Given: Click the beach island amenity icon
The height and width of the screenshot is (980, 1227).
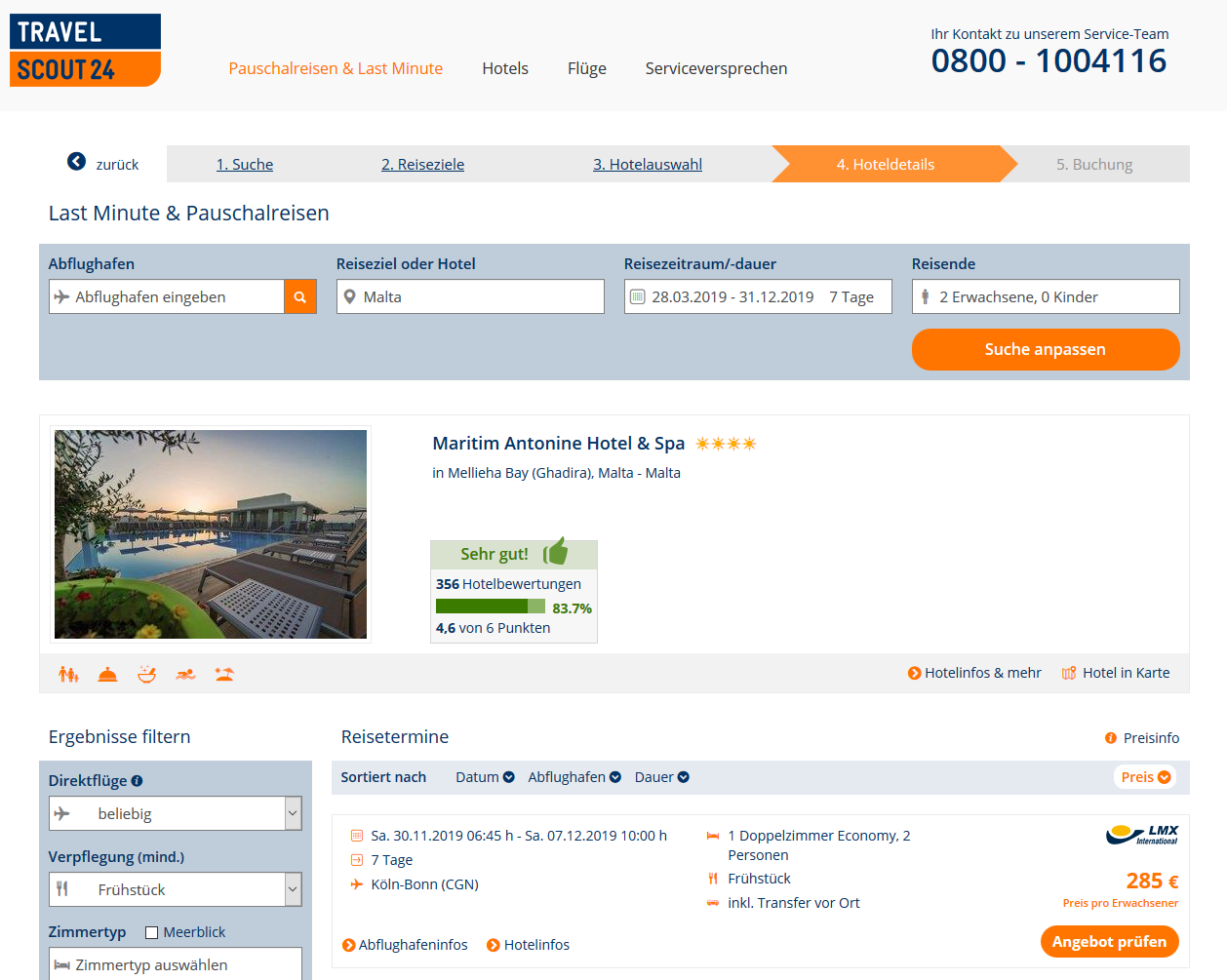Looking at the screenshot, I should pyautogui.click(x=224, y=674).
